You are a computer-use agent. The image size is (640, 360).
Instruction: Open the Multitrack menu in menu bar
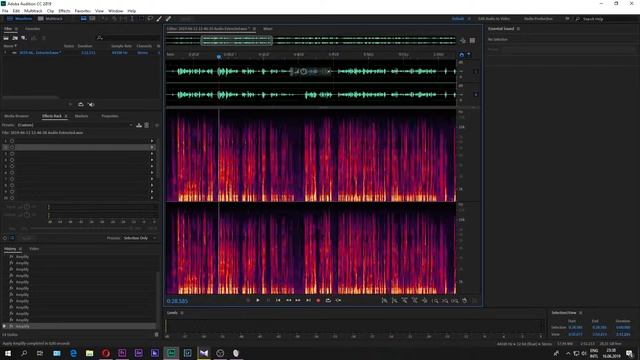coord(33,11)
